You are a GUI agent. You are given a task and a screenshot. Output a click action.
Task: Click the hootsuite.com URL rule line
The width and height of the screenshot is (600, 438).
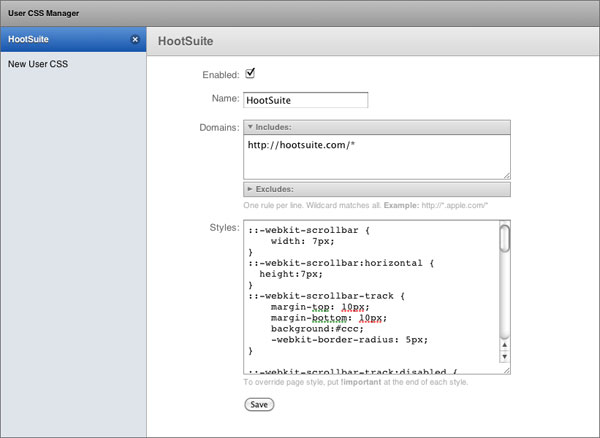301,146
